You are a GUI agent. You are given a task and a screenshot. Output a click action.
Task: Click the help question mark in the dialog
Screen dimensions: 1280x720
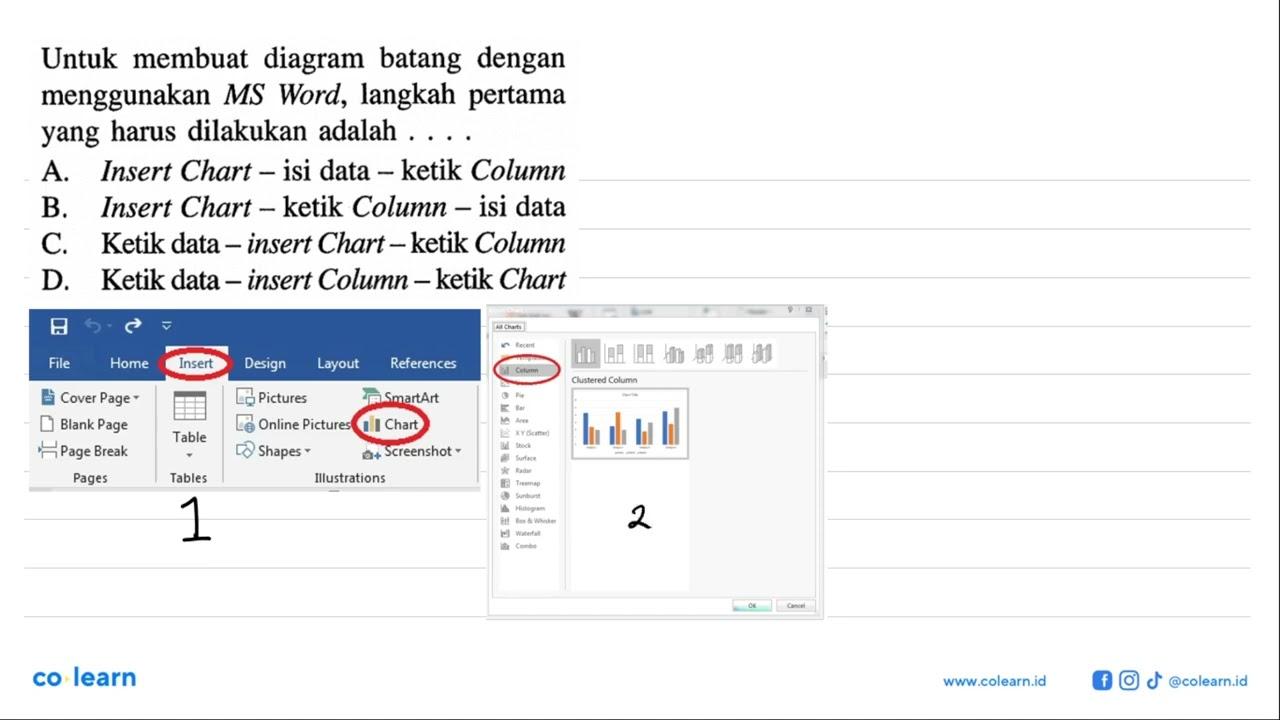pyautogui.click(x=790, y=310)
